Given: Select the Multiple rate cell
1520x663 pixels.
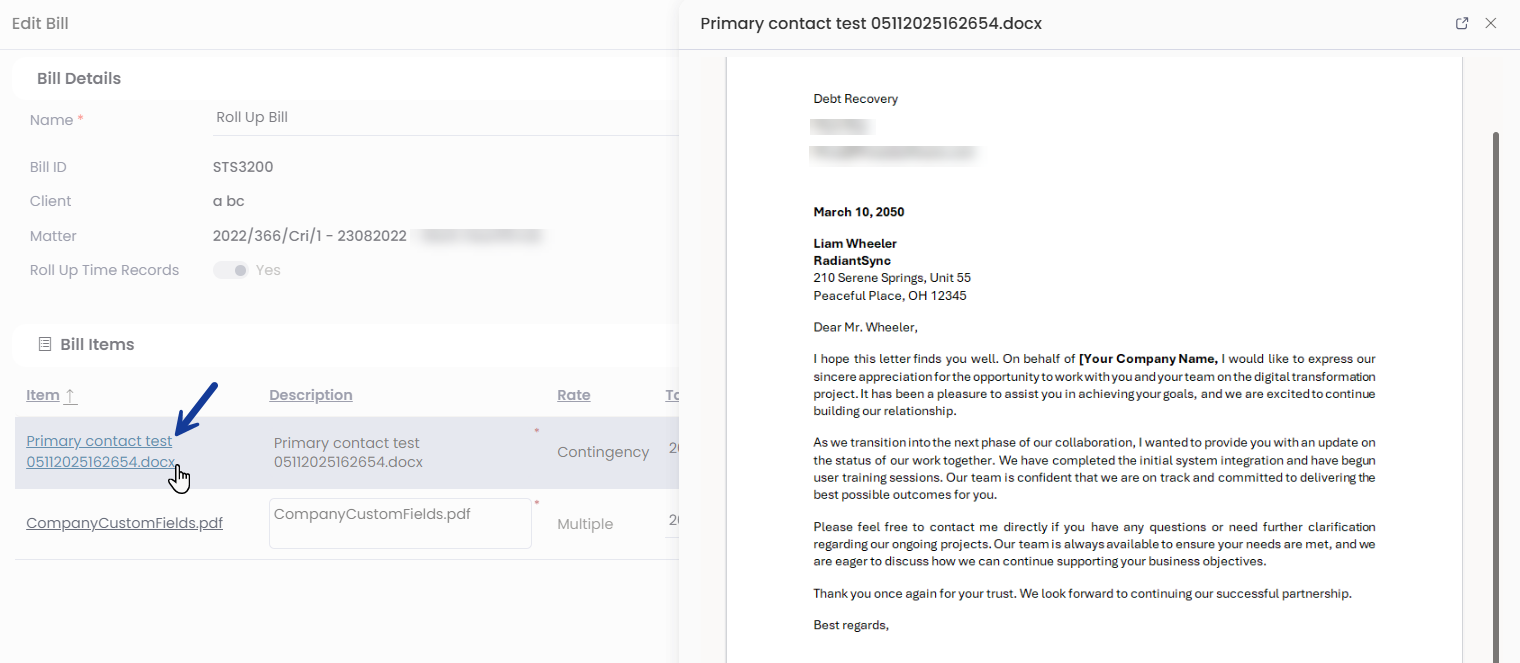Looking at the screenshot, I should point(585,524).
